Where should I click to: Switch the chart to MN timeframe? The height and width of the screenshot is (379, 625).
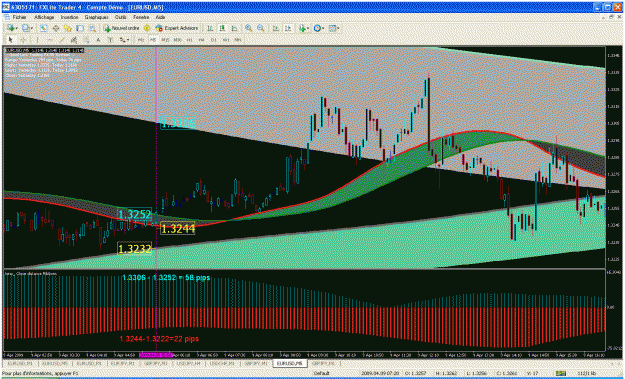coord(238,39)
